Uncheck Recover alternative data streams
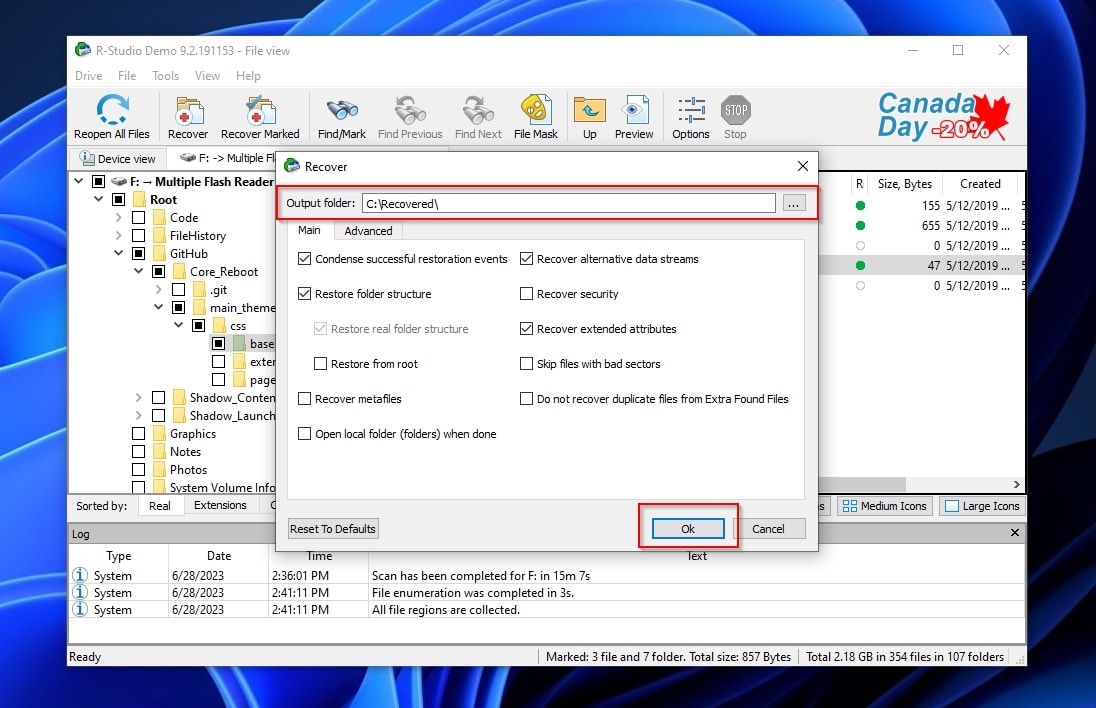The width and height of the screenshot is (1096, 708). (x=527, y=259)
